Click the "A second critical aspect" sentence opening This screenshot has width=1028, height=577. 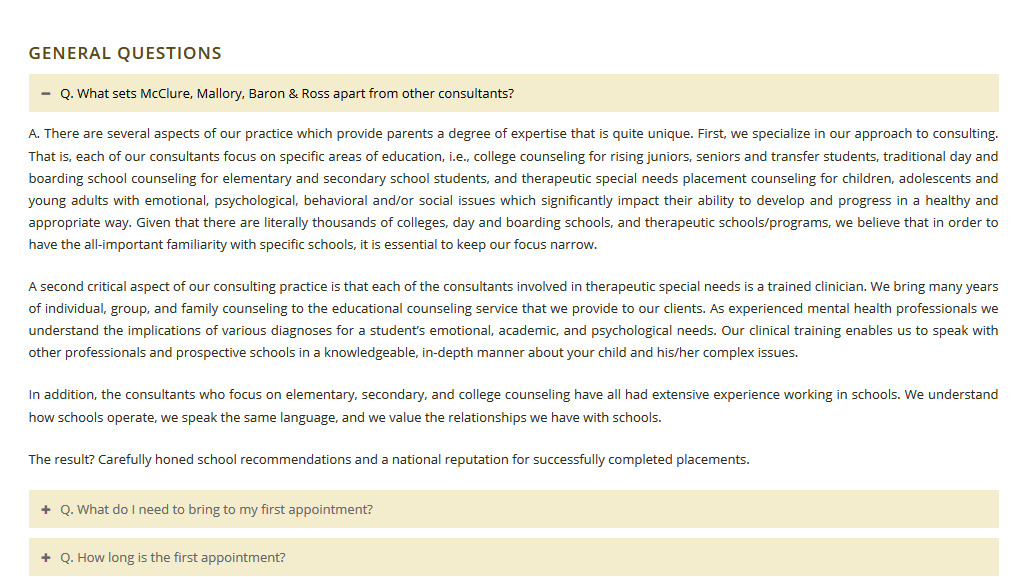(98, 287)
